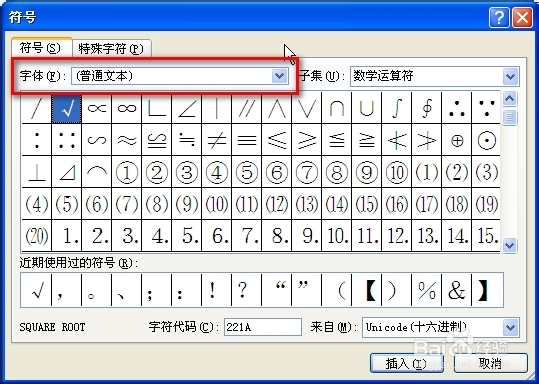
Task: Choose the because three-dot symbol
Action: [x=486, y=109]
